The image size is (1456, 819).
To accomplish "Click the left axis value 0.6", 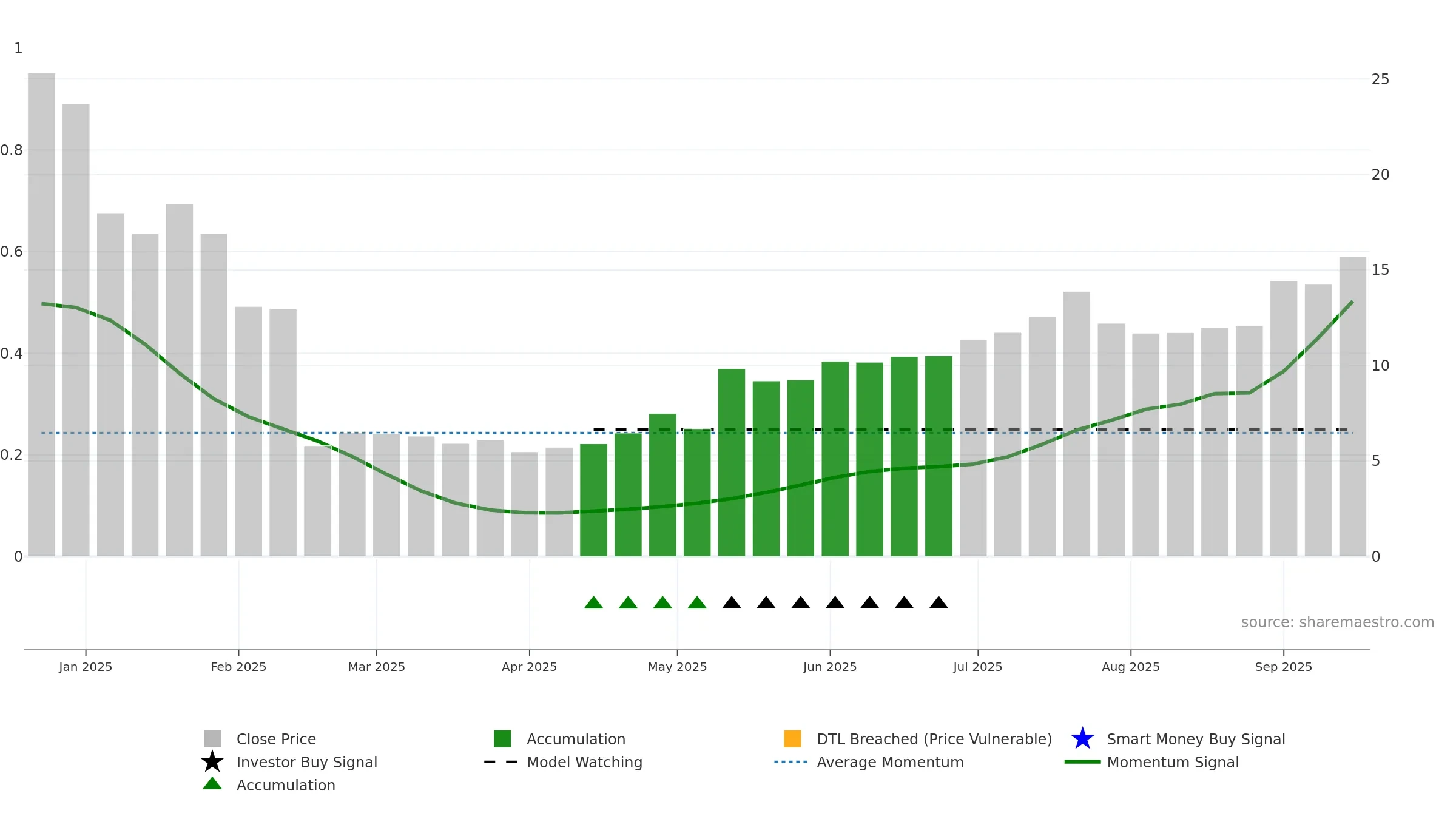I will [x=12, y=252].
